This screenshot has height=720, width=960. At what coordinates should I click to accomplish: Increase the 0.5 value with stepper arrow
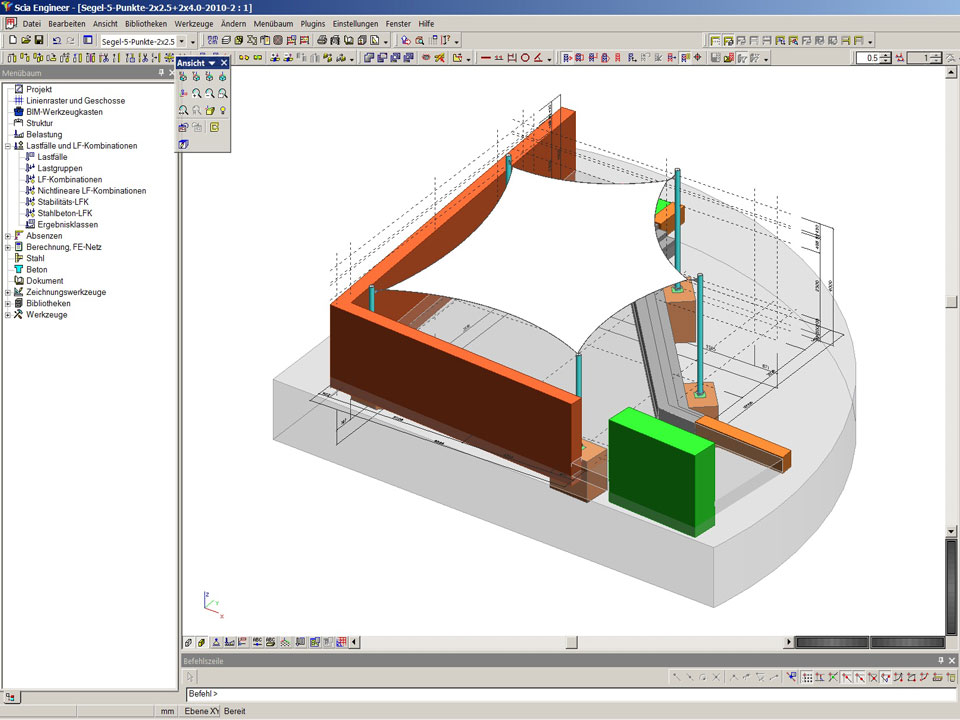coord(886,55)
